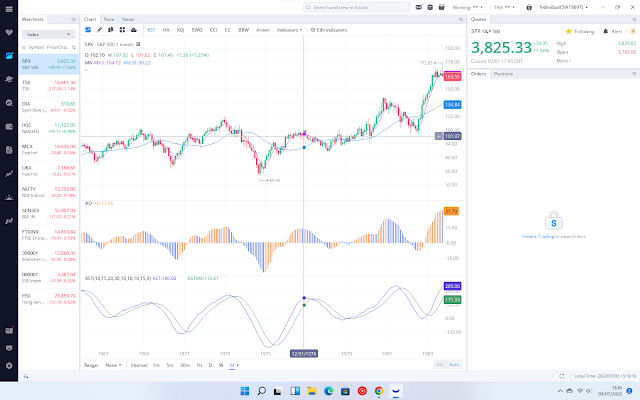The width and height of the screenshot is (640, 400).
Task: Open Chart panel options menu icon
Action: click(460, 19)
